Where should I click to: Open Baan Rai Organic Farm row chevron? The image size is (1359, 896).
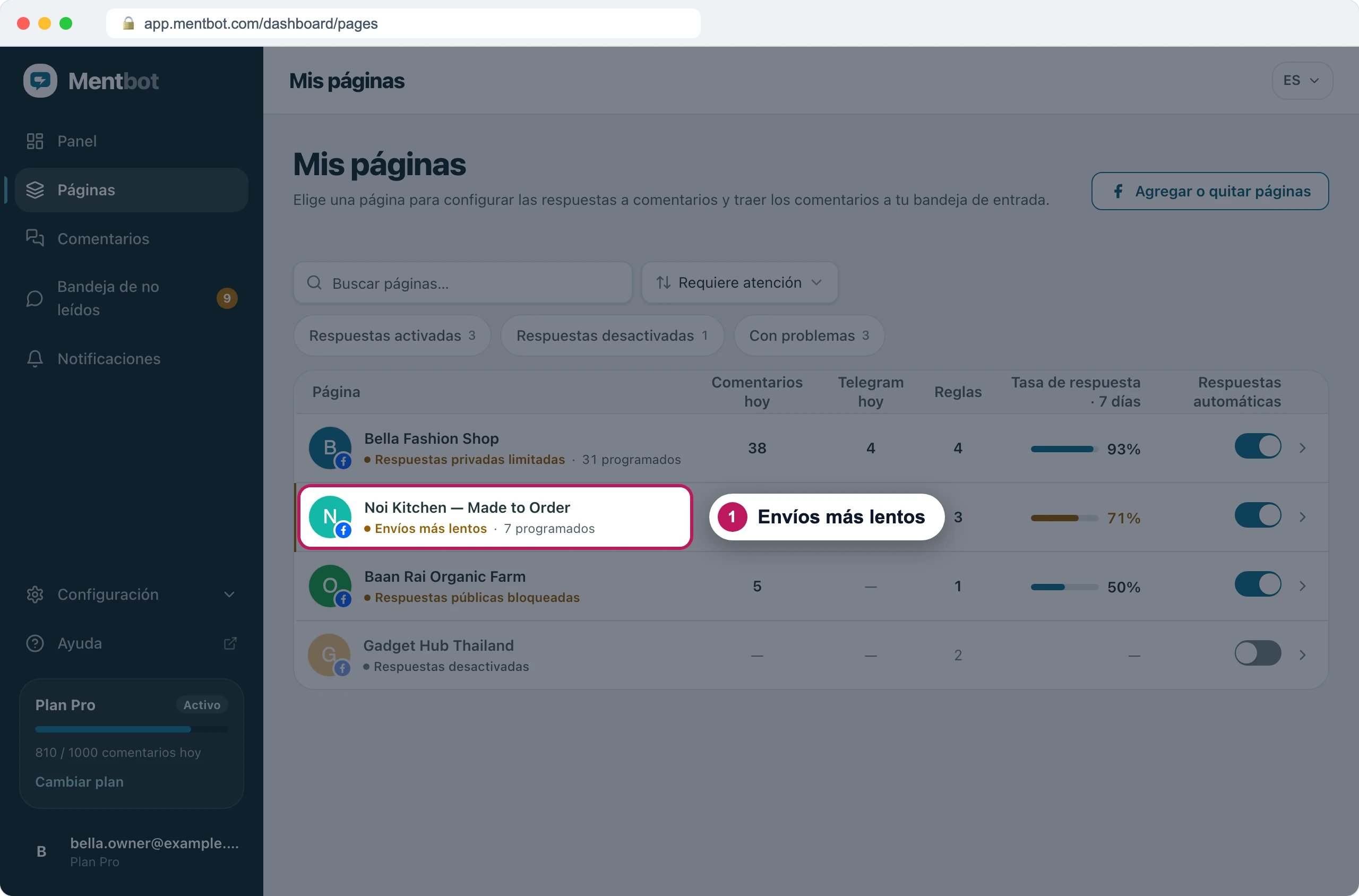(1302, 587)
